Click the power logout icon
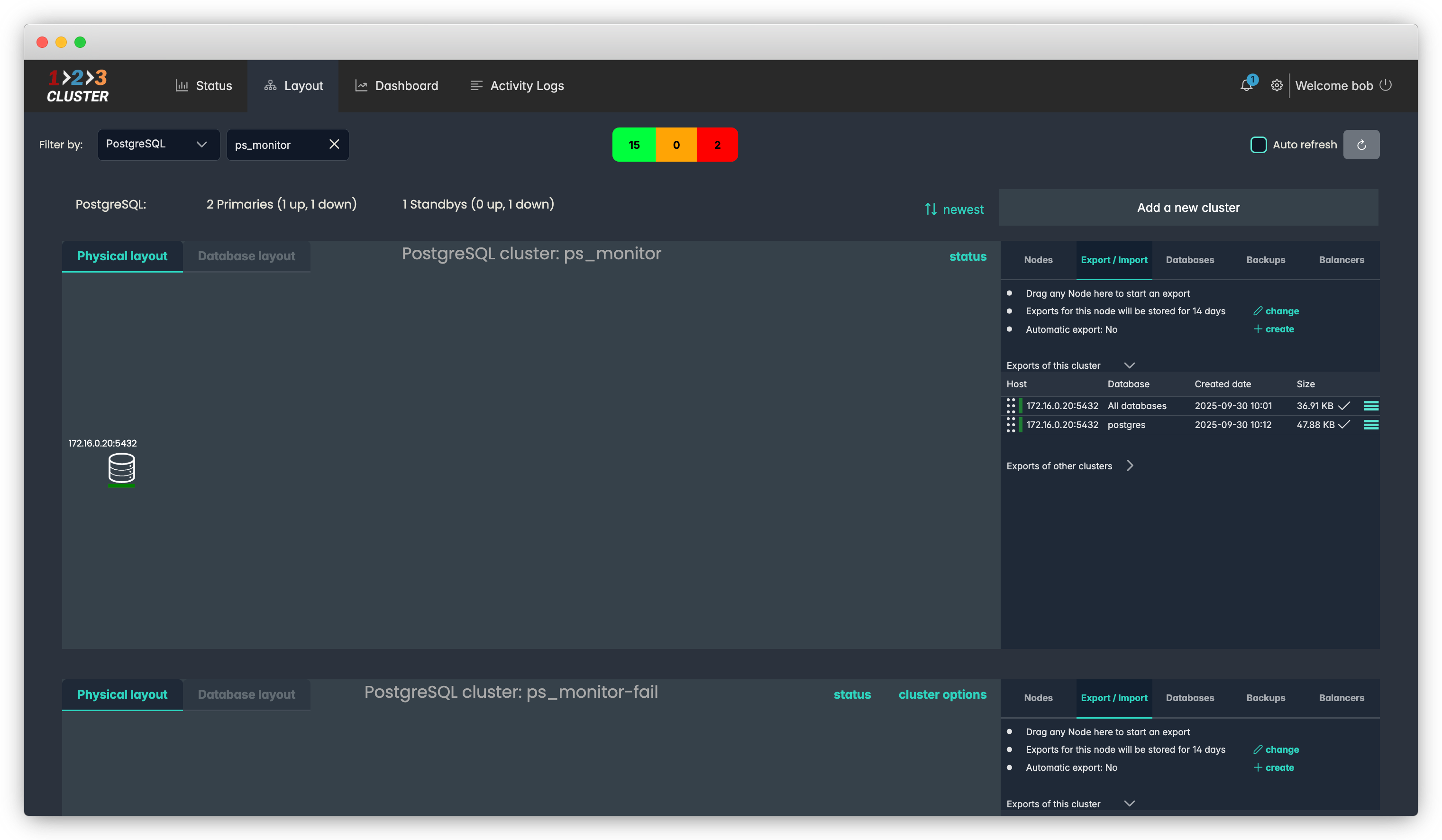This screenshot has height=840, width=1442. pyautogui.click(x=1385, y=85)
